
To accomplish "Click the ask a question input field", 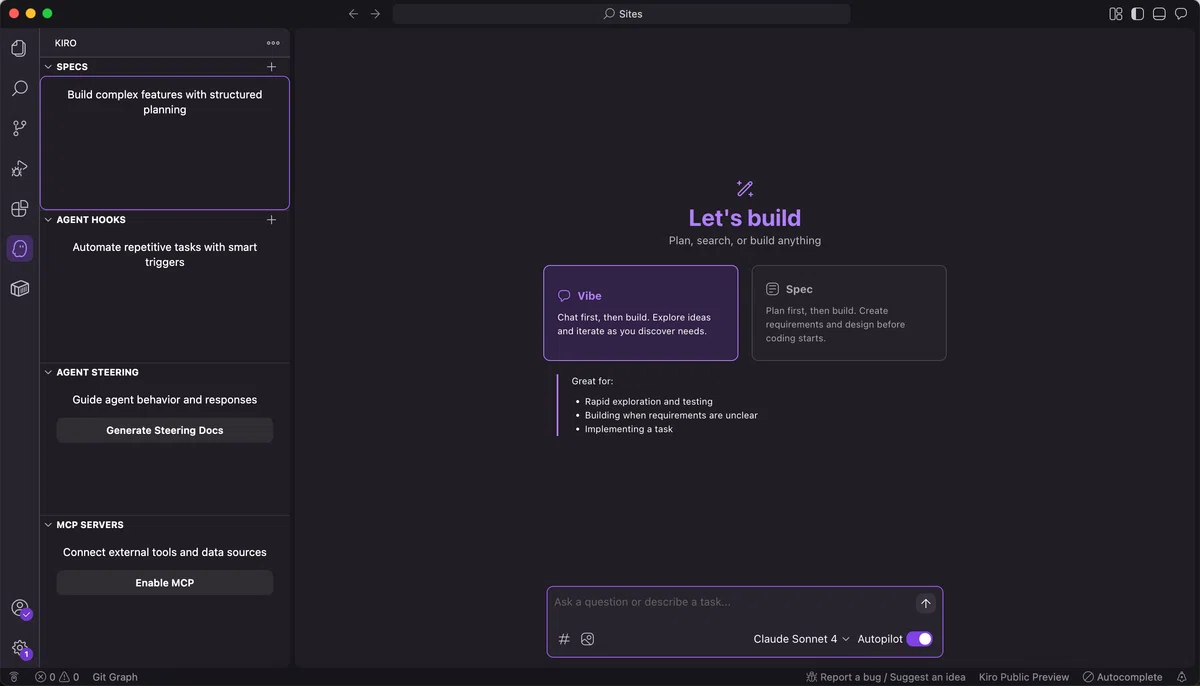I will 733,602.
